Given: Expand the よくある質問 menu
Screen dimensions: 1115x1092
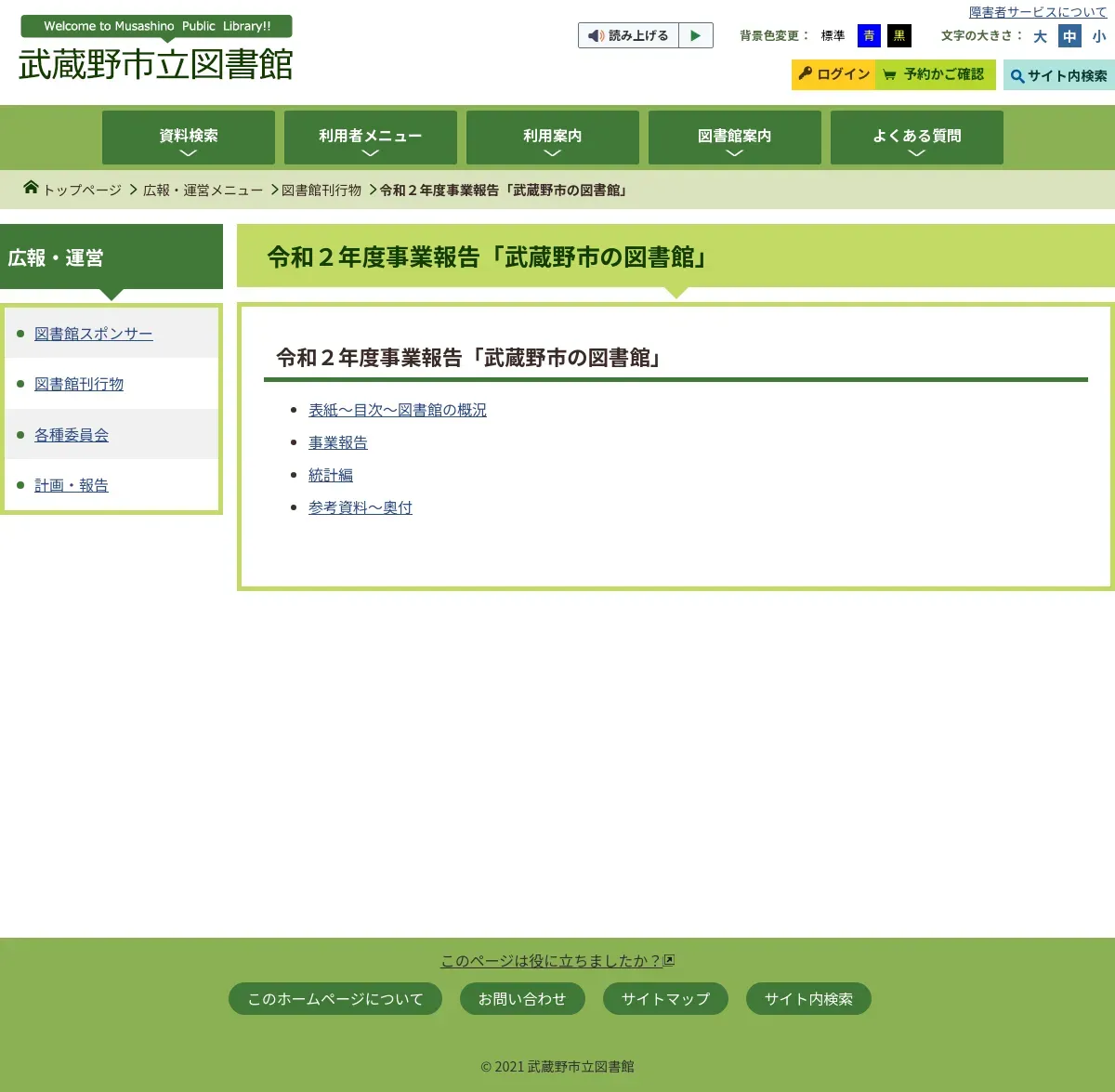Looking at the screenshot, I should (x=917, y=138).
